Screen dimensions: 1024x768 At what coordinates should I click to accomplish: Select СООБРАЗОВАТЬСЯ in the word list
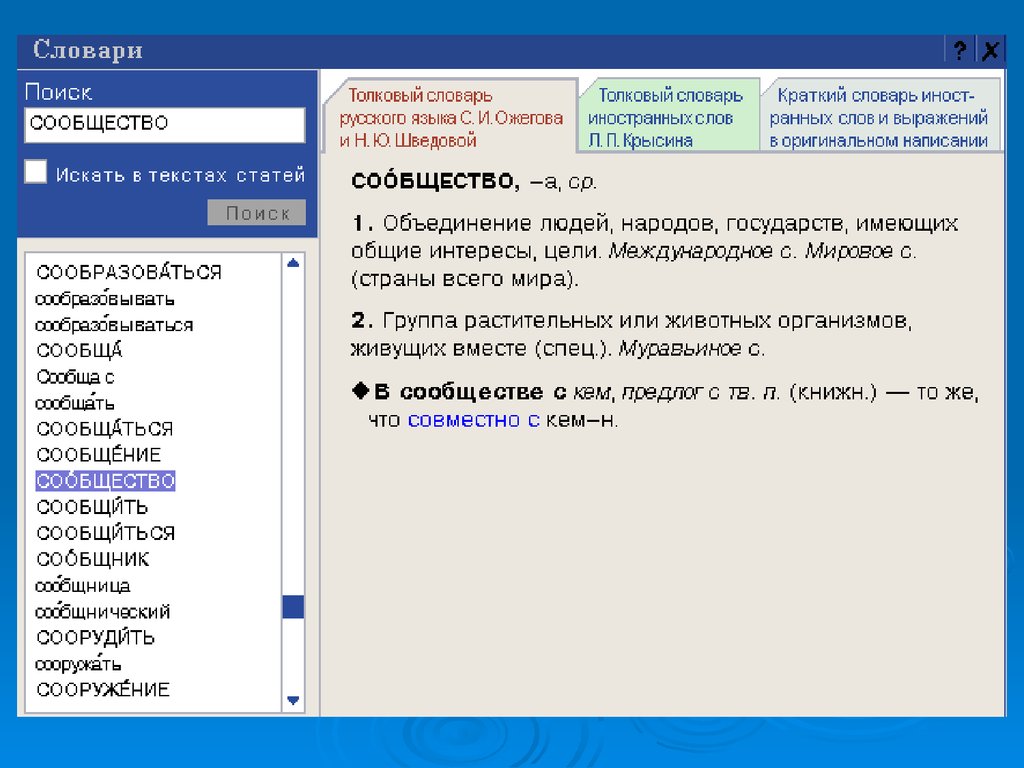point(129,272)
